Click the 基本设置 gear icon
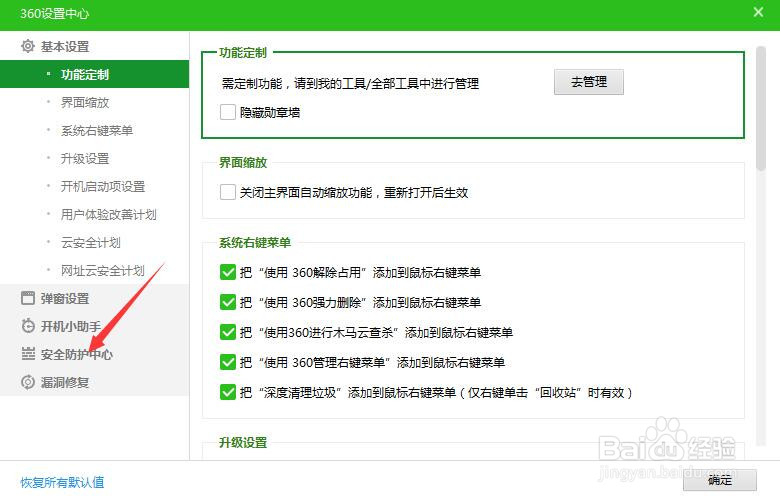This screenshot has width=780, height=500. point(28,46)
